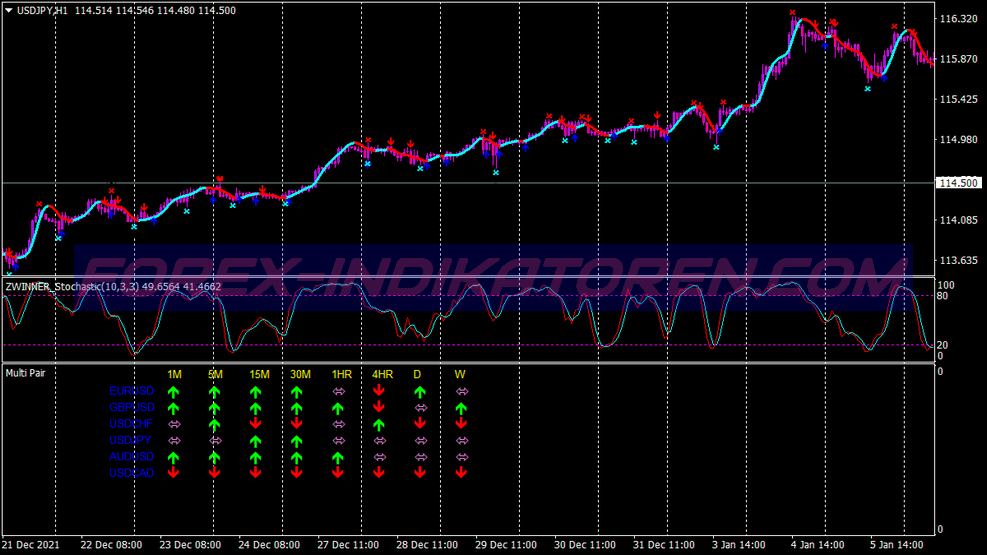Click the USDCHF 1M sideways arrow

174,424
